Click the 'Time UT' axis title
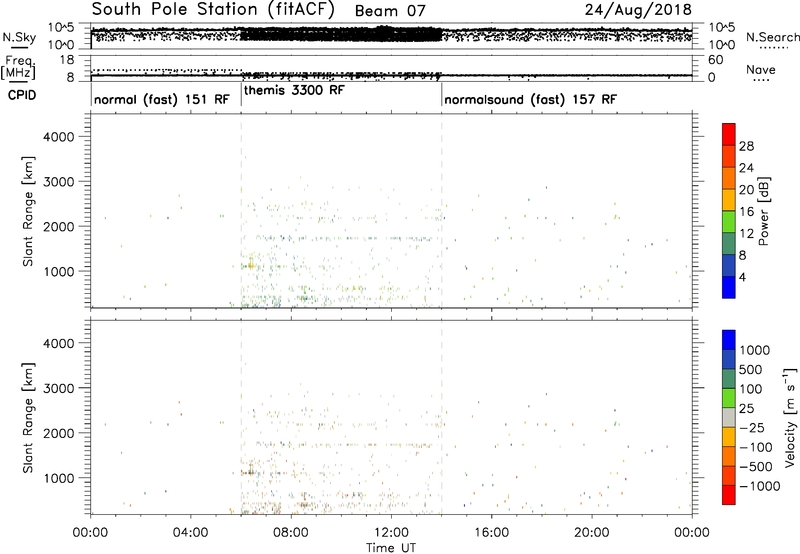Screen dimensions: 800x554 (391, 548)
